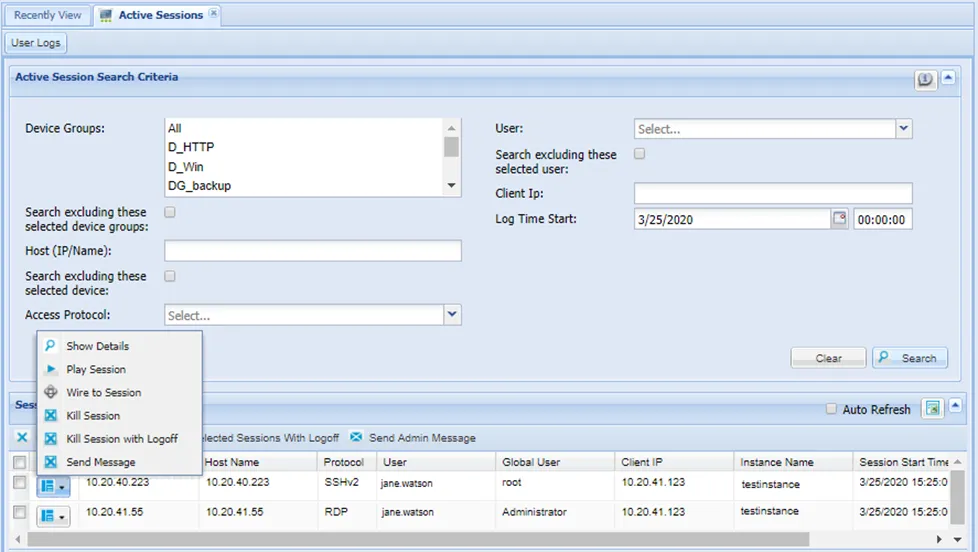Choose Wire to Session menu entry

[x=120, y=392]
